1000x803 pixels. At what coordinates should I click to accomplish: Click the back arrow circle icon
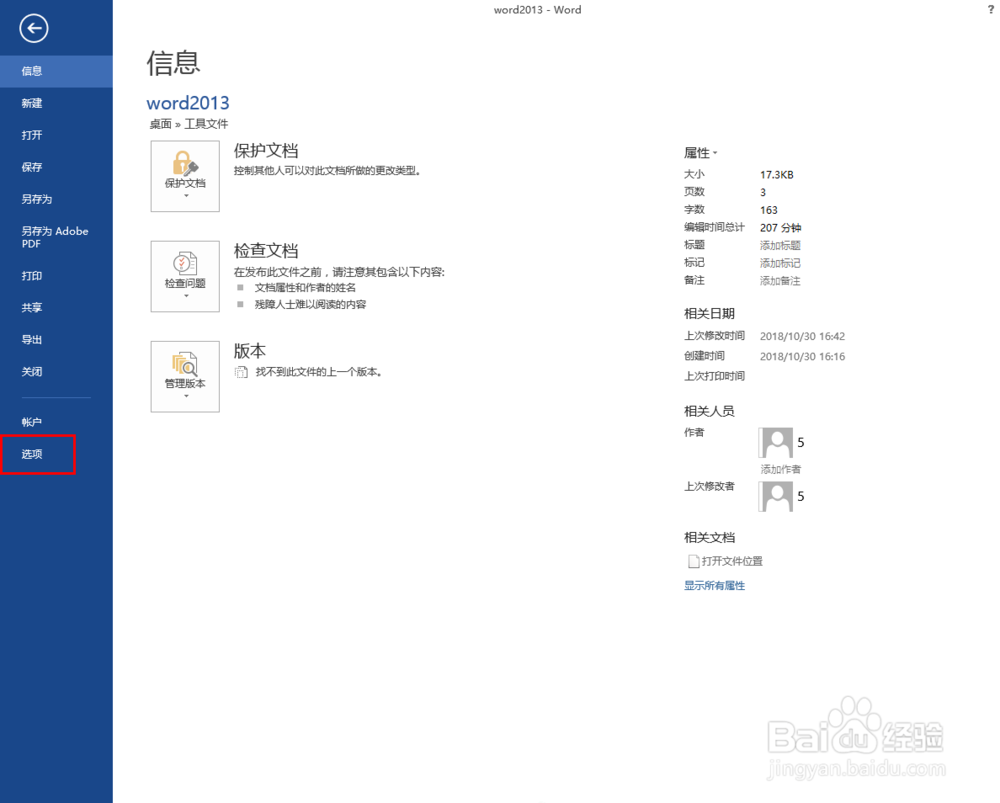(34, 28)
